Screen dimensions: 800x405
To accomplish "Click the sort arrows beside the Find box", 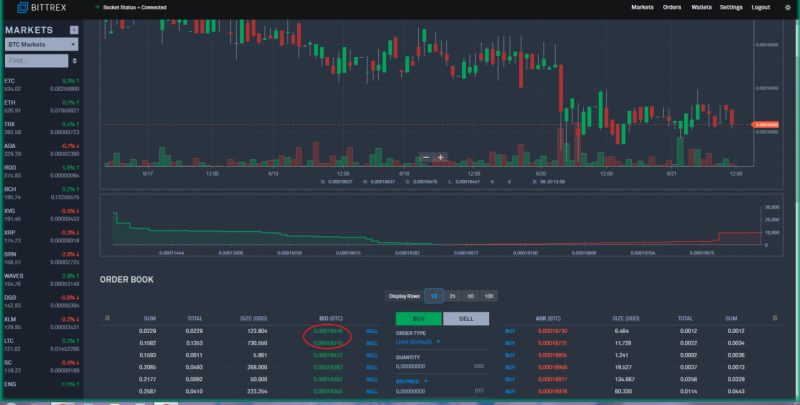I will click(74, 61).
